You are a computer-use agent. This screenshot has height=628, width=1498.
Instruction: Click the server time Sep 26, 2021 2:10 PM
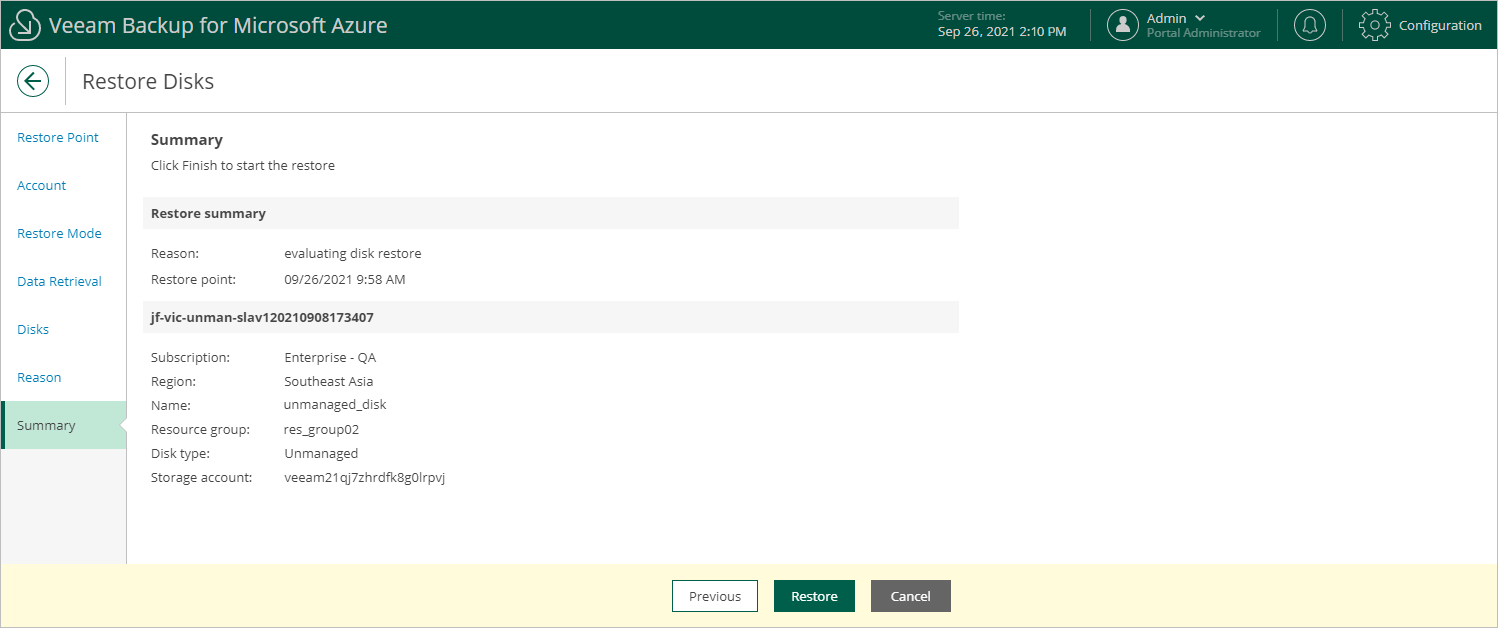[1002, 31]
